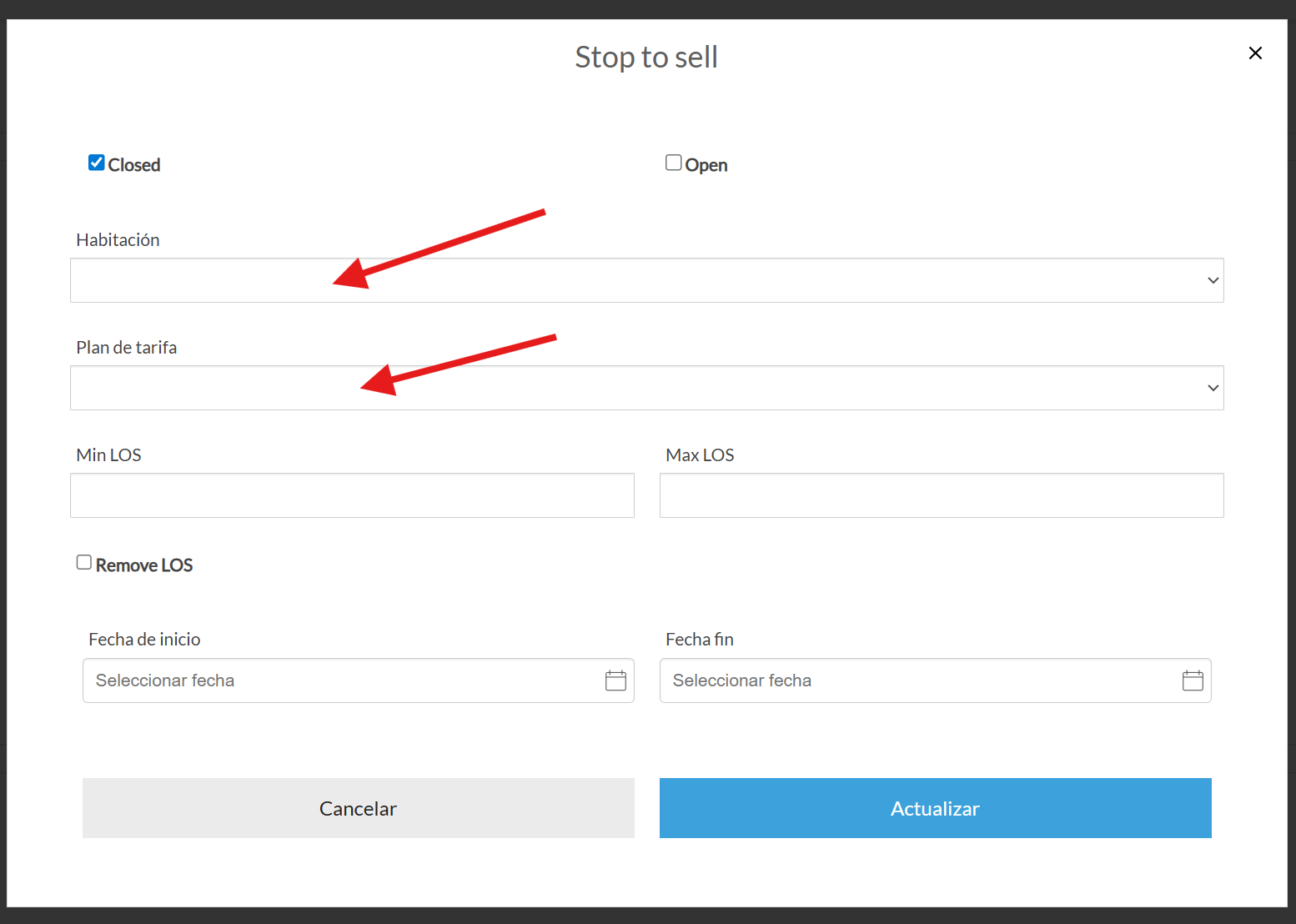This screenshot has width=1296, height=924.
Task: Expand the Plan de tarifa select box
Action: coord(646,388)
